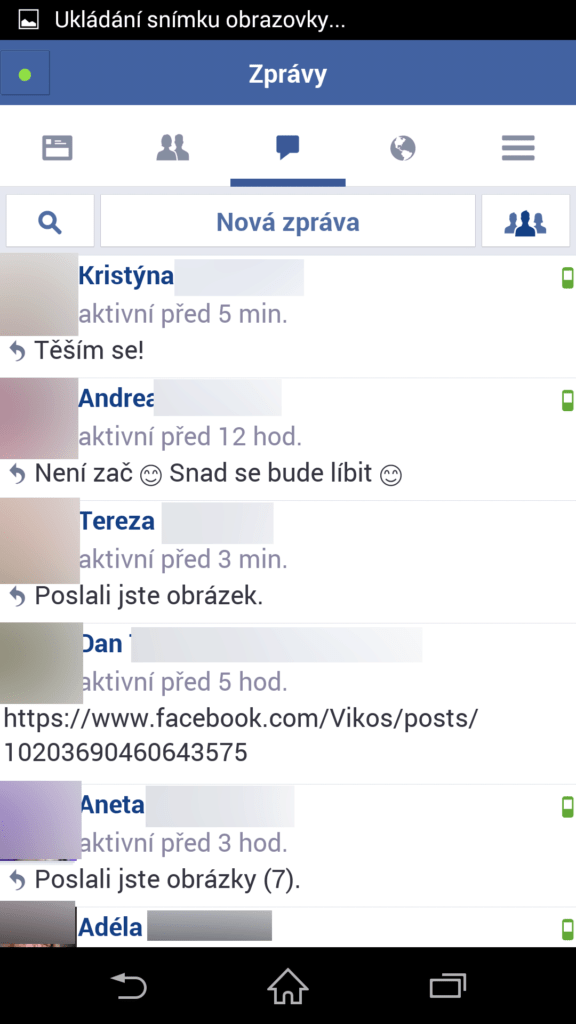576x1024 pixels.
Task: Open the Android recent apps button
Action: click(447, 985)
